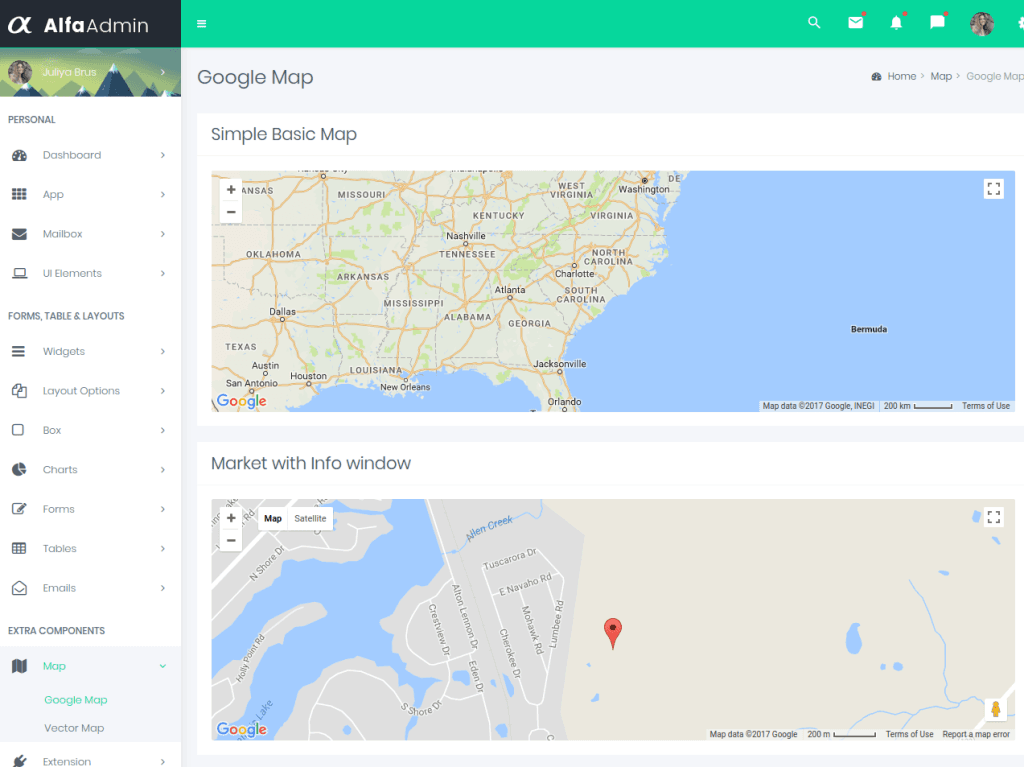Click the Home breadcrumb link
Image resolution: width=1024 pixels, height=767 pixels.
pos(901,76)
